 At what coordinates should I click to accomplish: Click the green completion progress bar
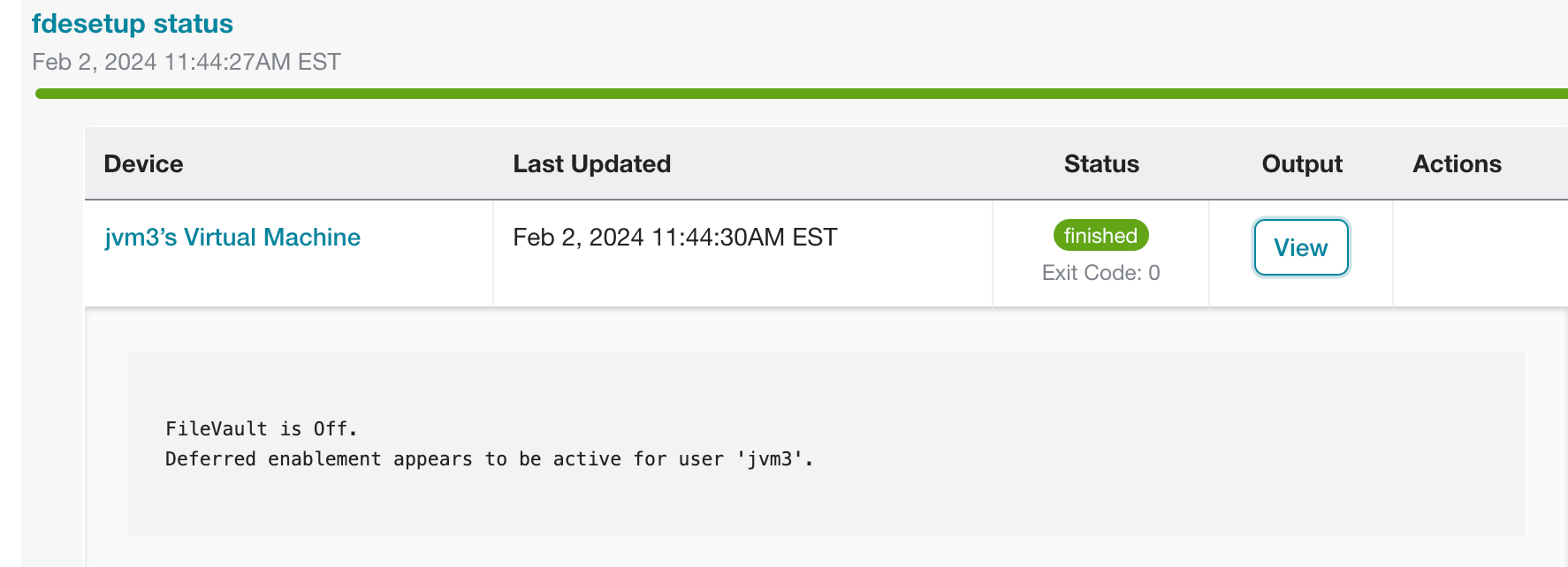801,94
